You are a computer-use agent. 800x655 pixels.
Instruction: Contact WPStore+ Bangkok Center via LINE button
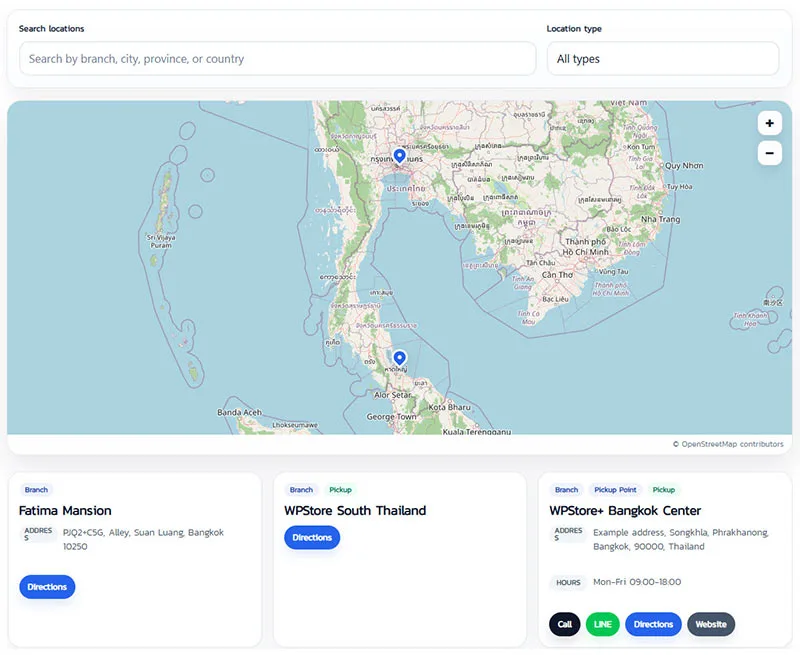(x=603, y=624)
